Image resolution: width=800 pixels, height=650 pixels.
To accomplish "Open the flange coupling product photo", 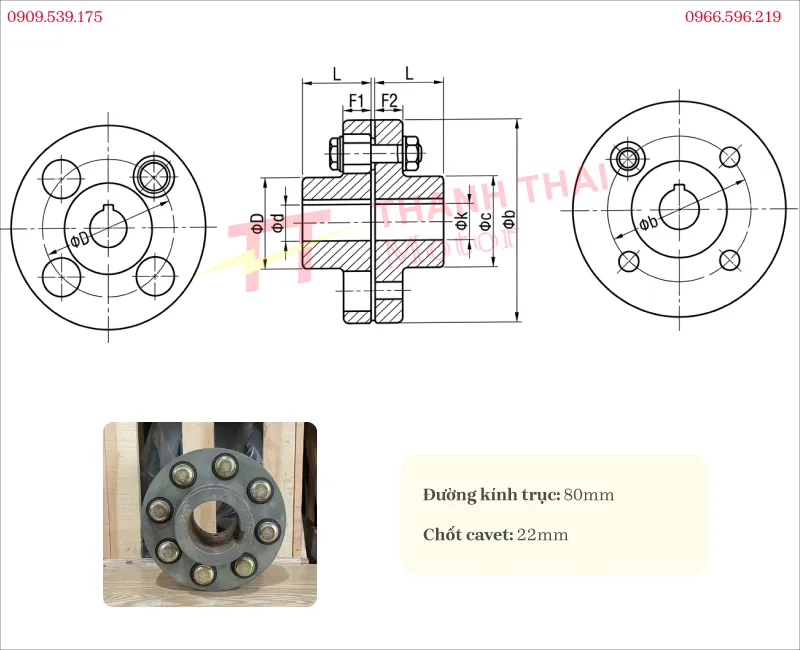I will (x=210, y=514).
